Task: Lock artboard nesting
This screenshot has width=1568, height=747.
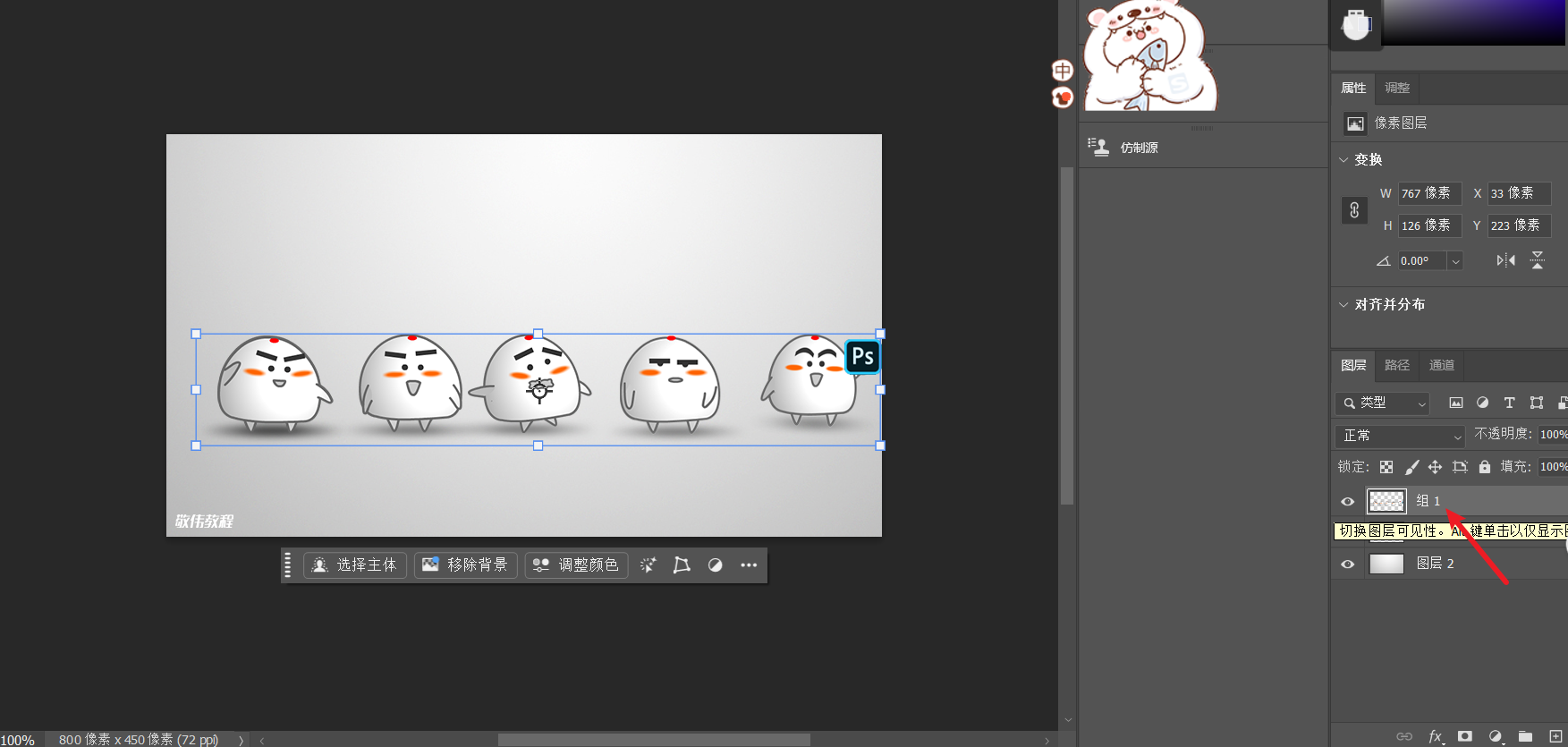Action: 1460,467
